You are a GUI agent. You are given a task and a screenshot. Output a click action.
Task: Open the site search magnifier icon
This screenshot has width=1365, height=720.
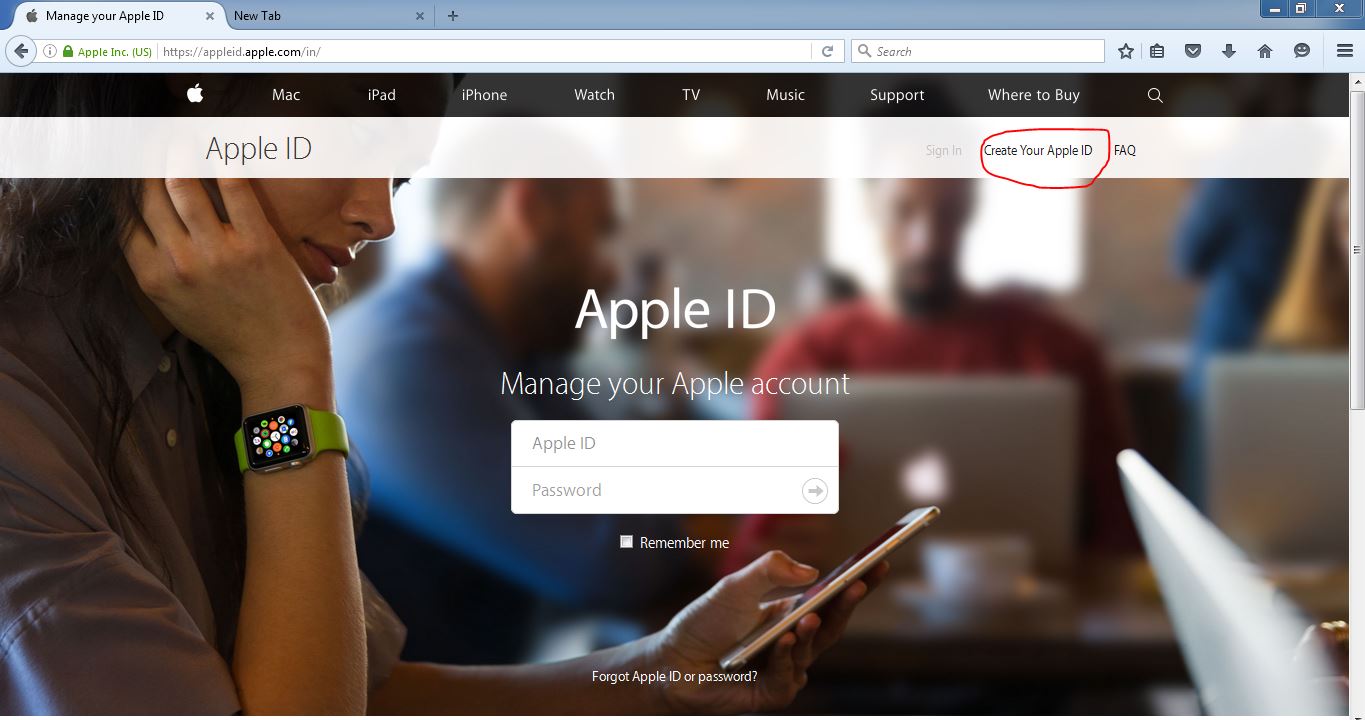tap(1155, 95)
